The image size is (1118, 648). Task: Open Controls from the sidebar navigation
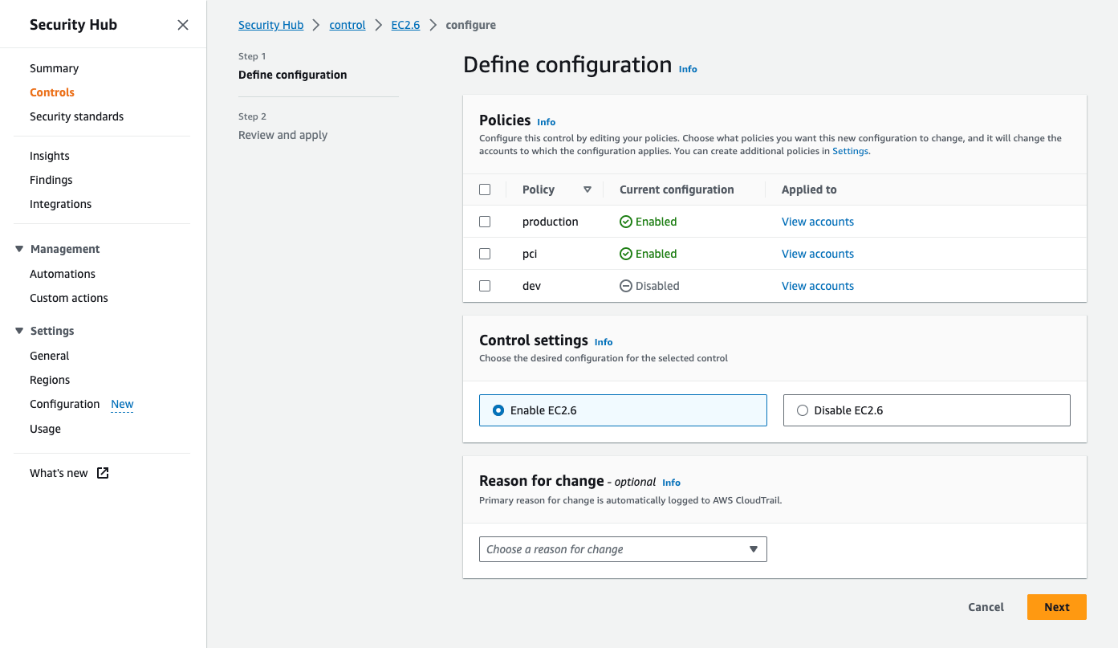pos(53,92)
